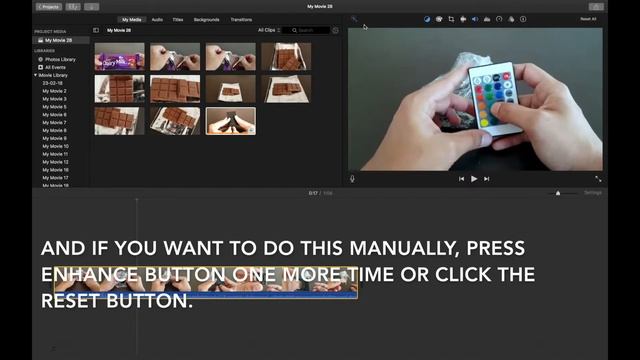Select Photos Library in the sidebar
This screenshot has height=360, width=640.
click(60, 60)
